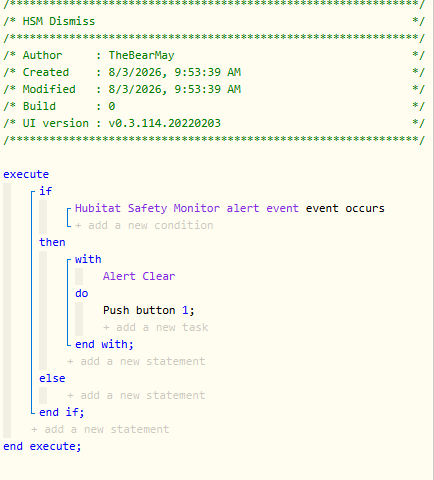This screenshot has height=480, width=434.
Task: Click the 'then' keyword
Action: click(52, 242)
